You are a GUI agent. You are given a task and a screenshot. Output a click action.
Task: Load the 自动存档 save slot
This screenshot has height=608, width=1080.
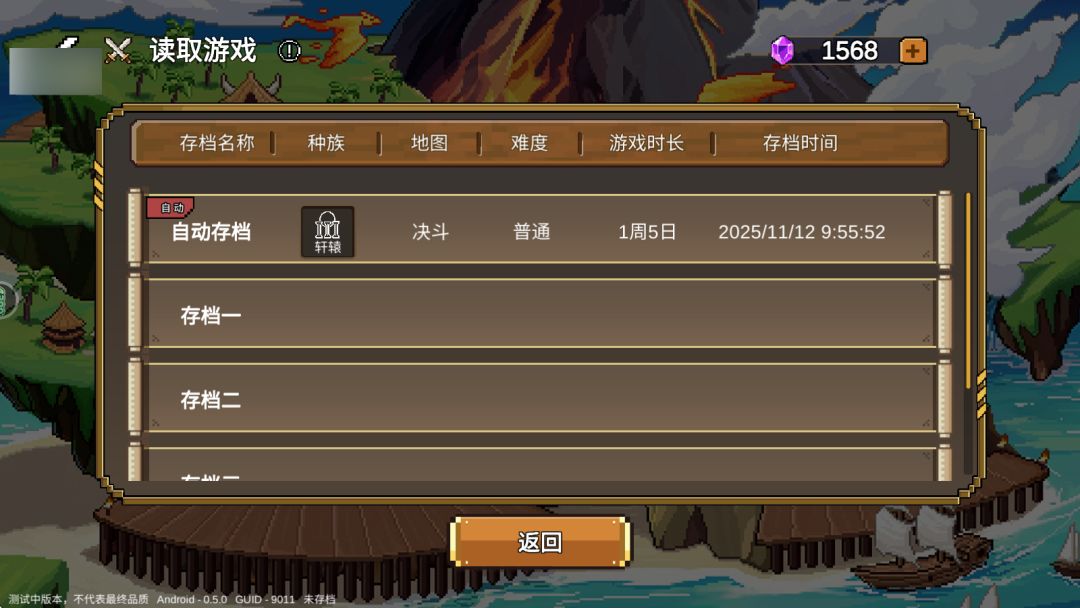[x=541, y=229]
